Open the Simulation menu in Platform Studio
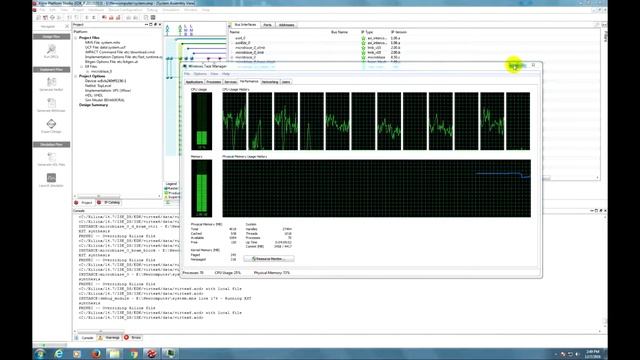This screenshot has width=640, height=360. coord(171,10)
